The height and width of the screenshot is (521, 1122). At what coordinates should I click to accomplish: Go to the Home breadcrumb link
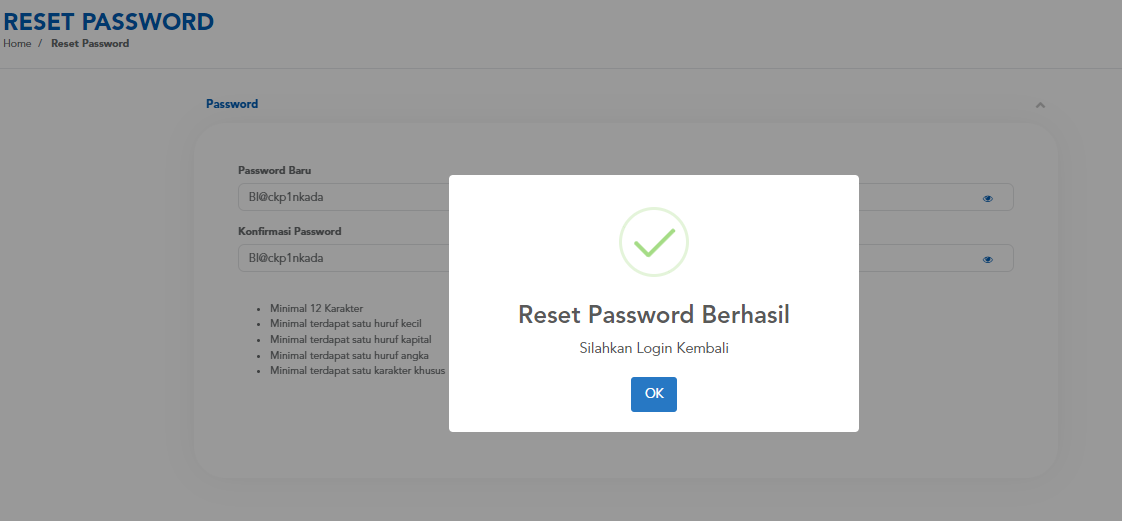(17, 44)
